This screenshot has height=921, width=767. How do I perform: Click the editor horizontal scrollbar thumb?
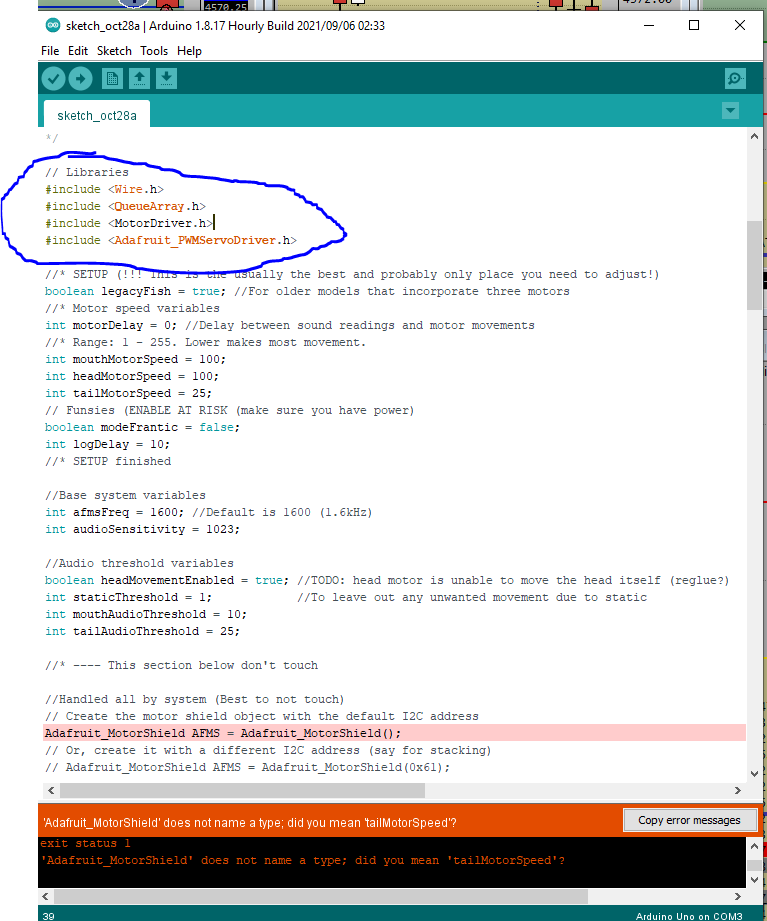pos(242,791)
